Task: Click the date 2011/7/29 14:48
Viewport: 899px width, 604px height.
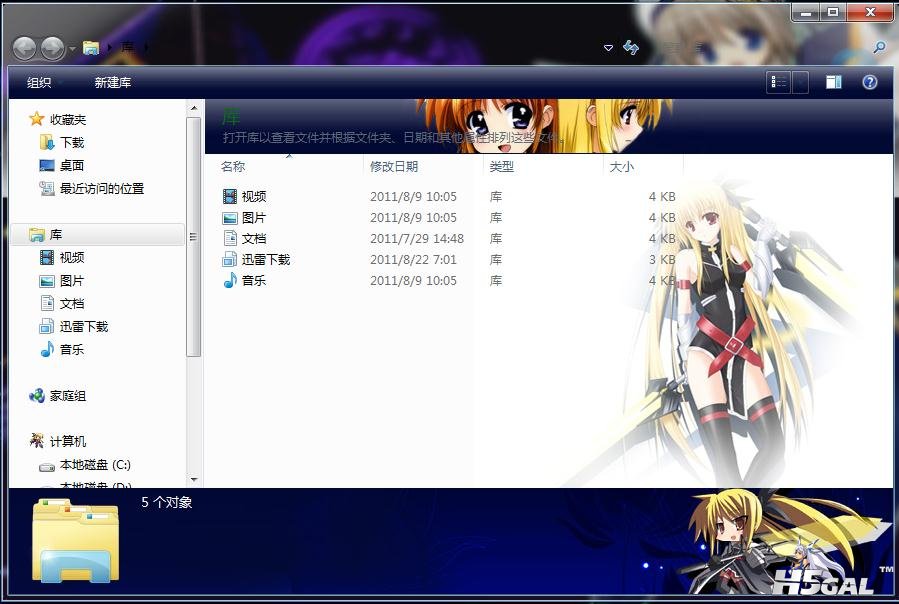Action: pos(417,239)
